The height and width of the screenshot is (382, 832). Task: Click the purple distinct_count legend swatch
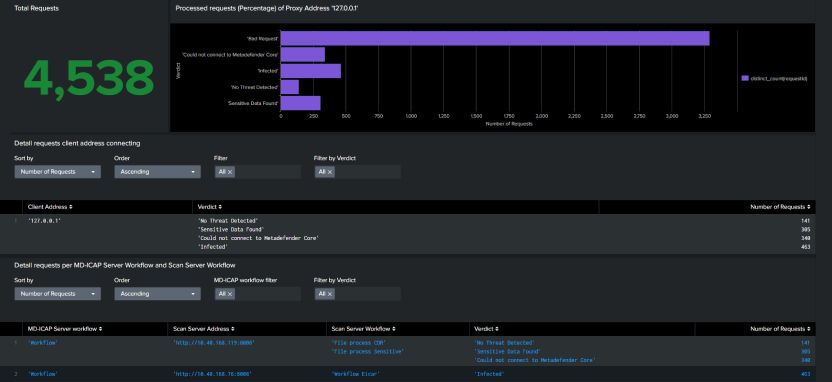[x=745, y=78]
